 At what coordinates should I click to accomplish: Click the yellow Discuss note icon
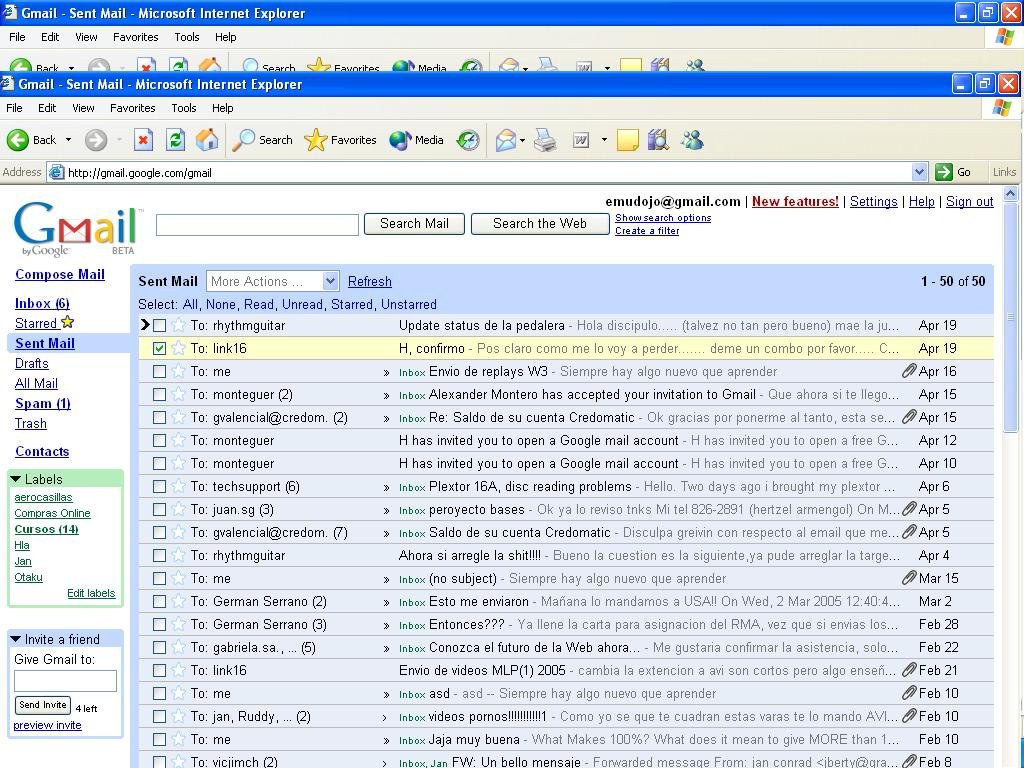pyautogui.click(x=628, y=140)
